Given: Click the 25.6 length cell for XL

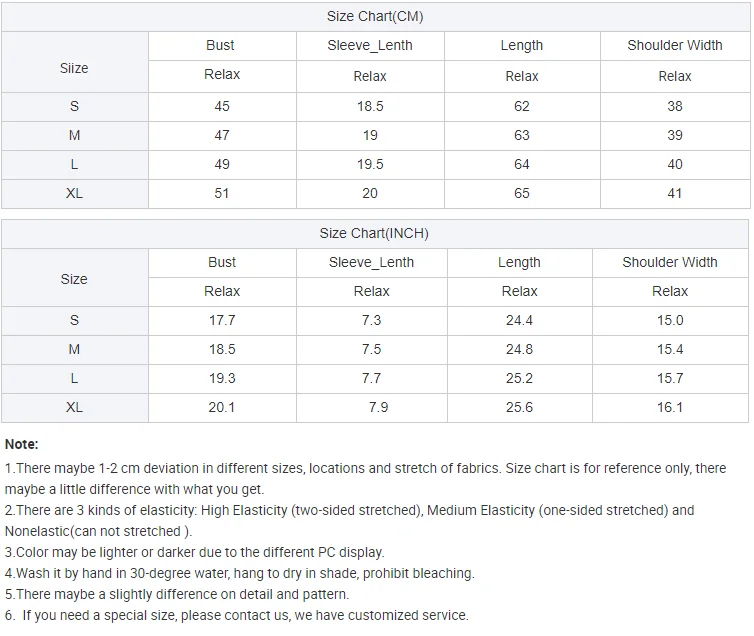Looking at the screenshot, I should coord(519,407).
